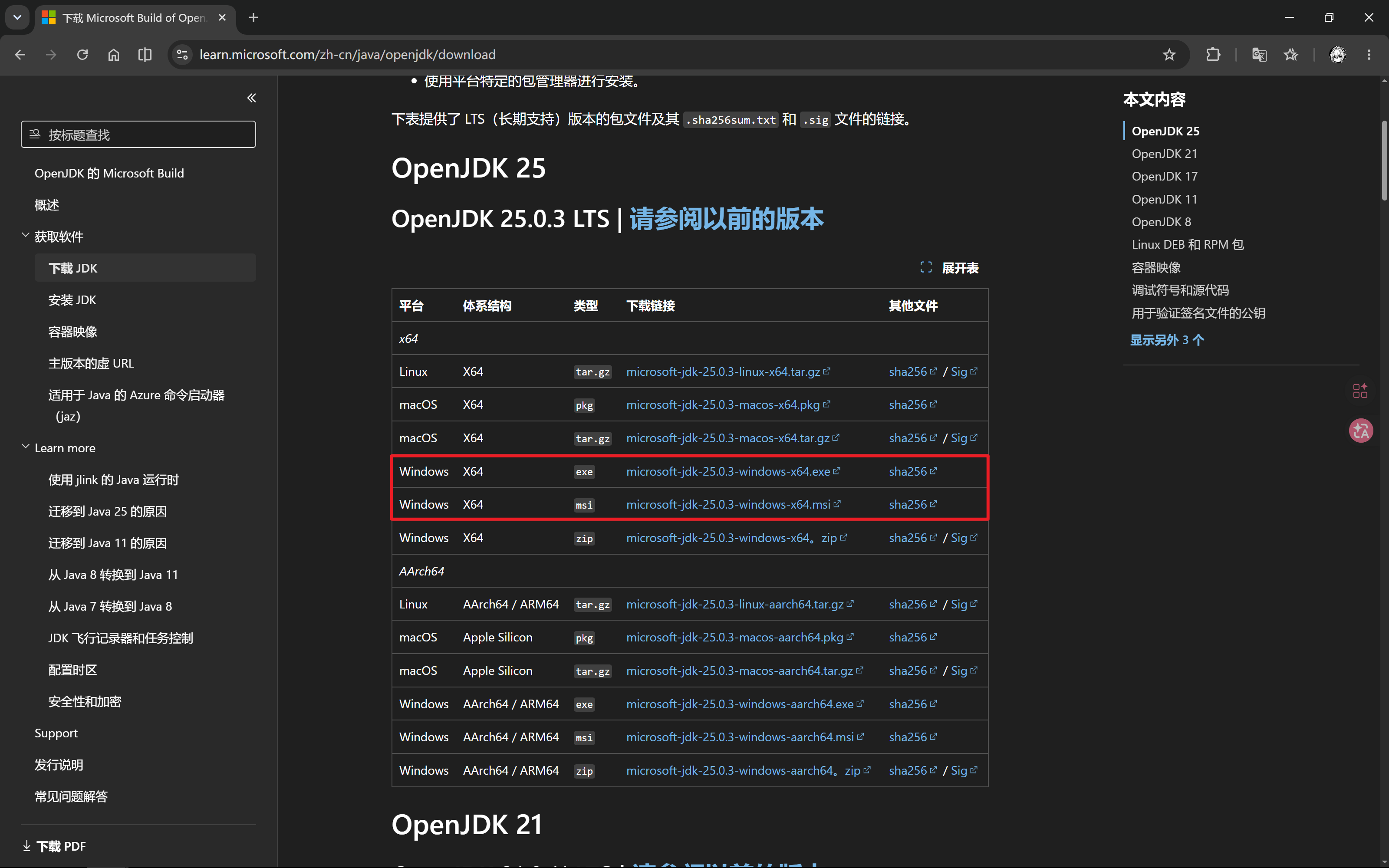This screenshot has width=1389, height=868.
Task: Select 下载 JDK in the sidebar
Action: point(145,268)
